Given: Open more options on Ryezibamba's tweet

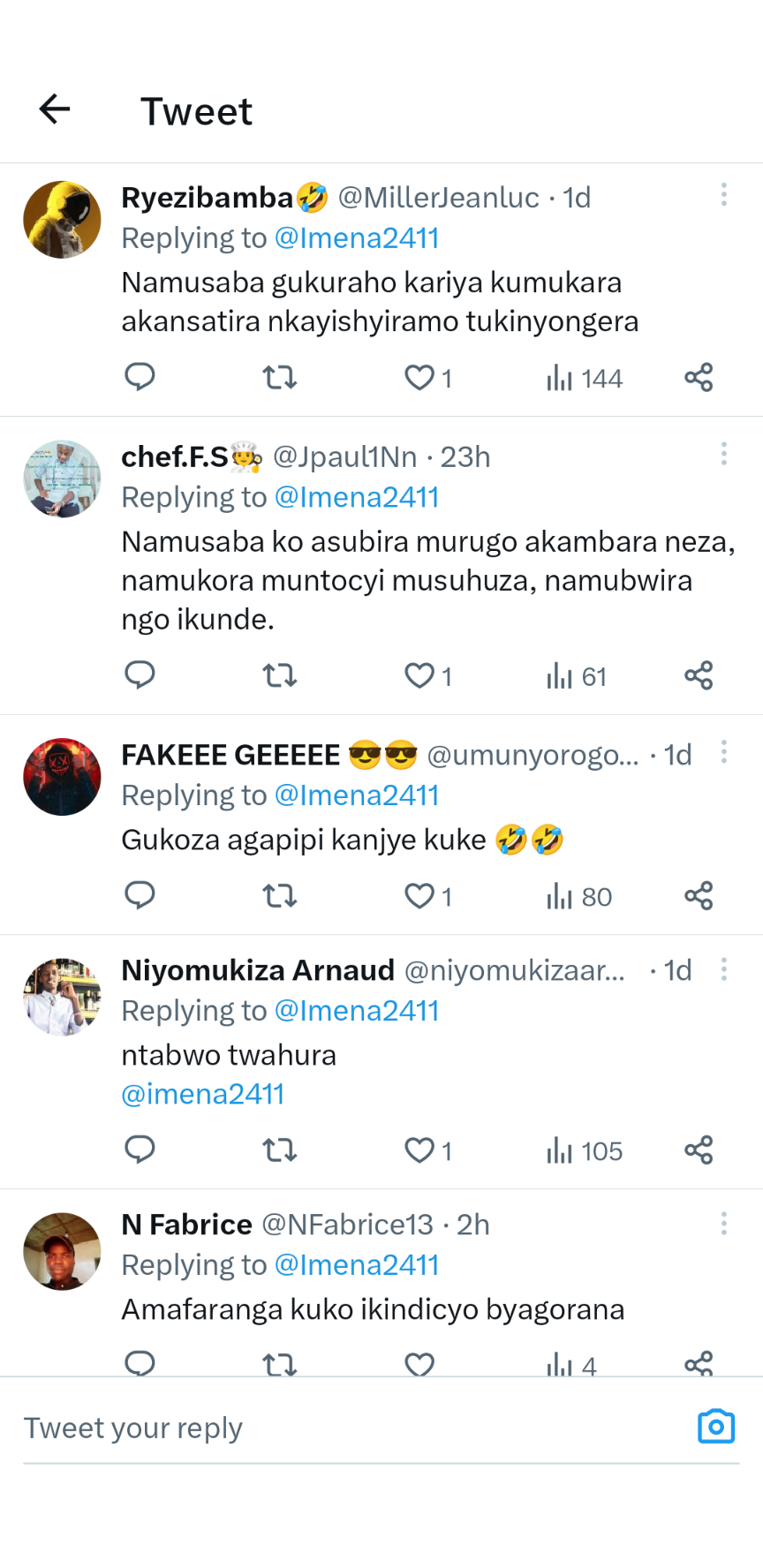Looking at the screenshot, I should point(723,195).
